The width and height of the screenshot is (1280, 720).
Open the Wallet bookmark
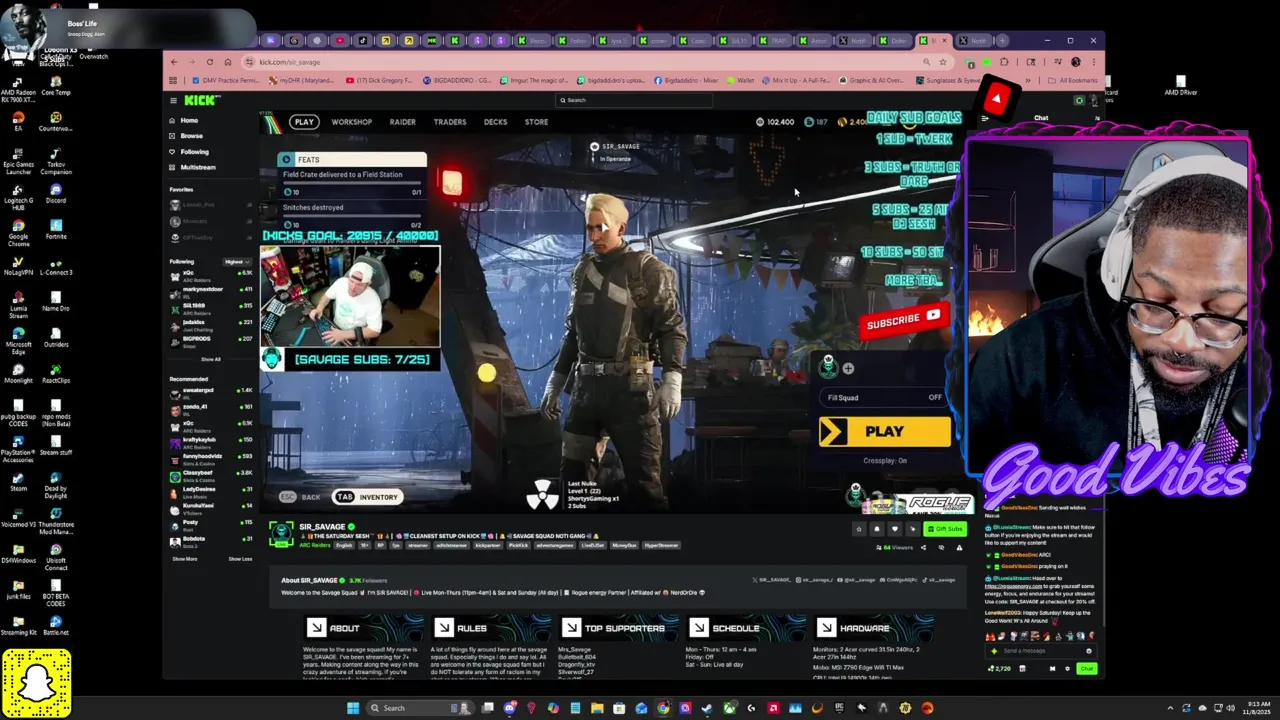pos(741,80)
